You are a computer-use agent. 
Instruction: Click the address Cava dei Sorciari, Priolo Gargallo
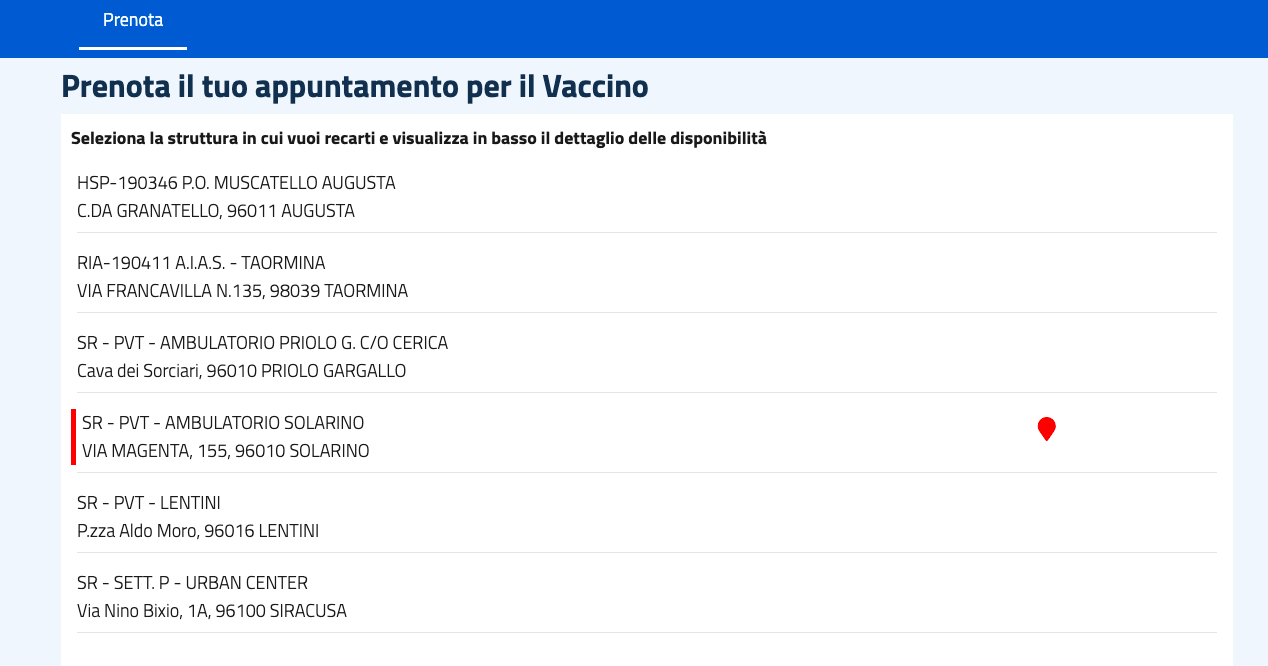click(241, 370)
